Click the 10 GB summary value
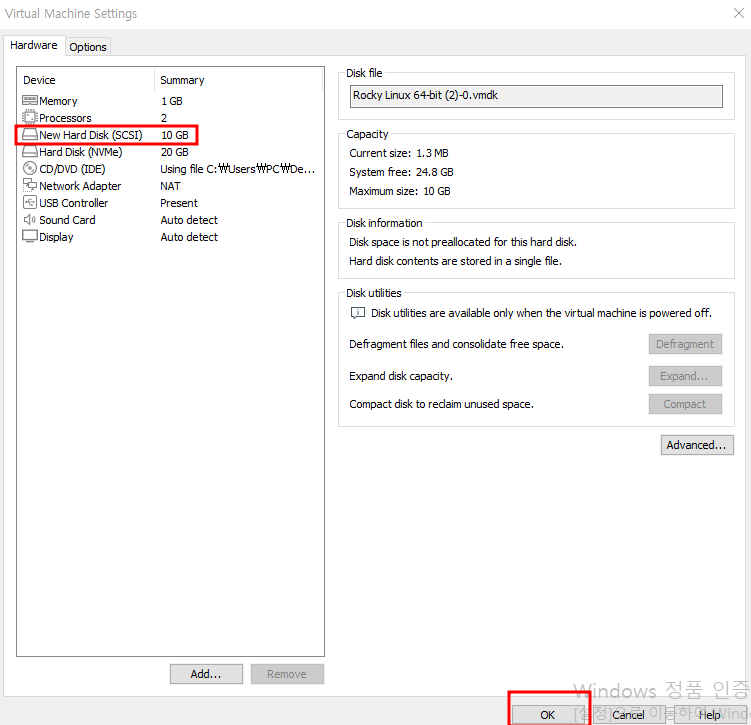 click(175, 135)
